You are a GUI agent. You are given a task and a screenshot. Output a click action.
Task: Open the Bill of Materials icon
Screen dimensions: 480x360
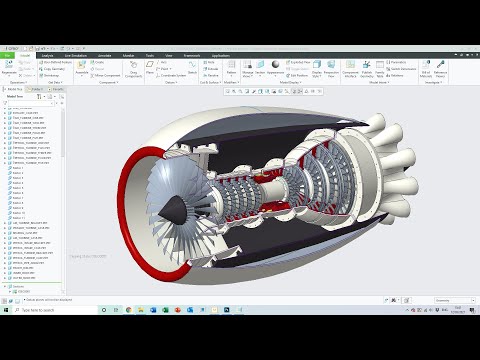pos(426,65)
